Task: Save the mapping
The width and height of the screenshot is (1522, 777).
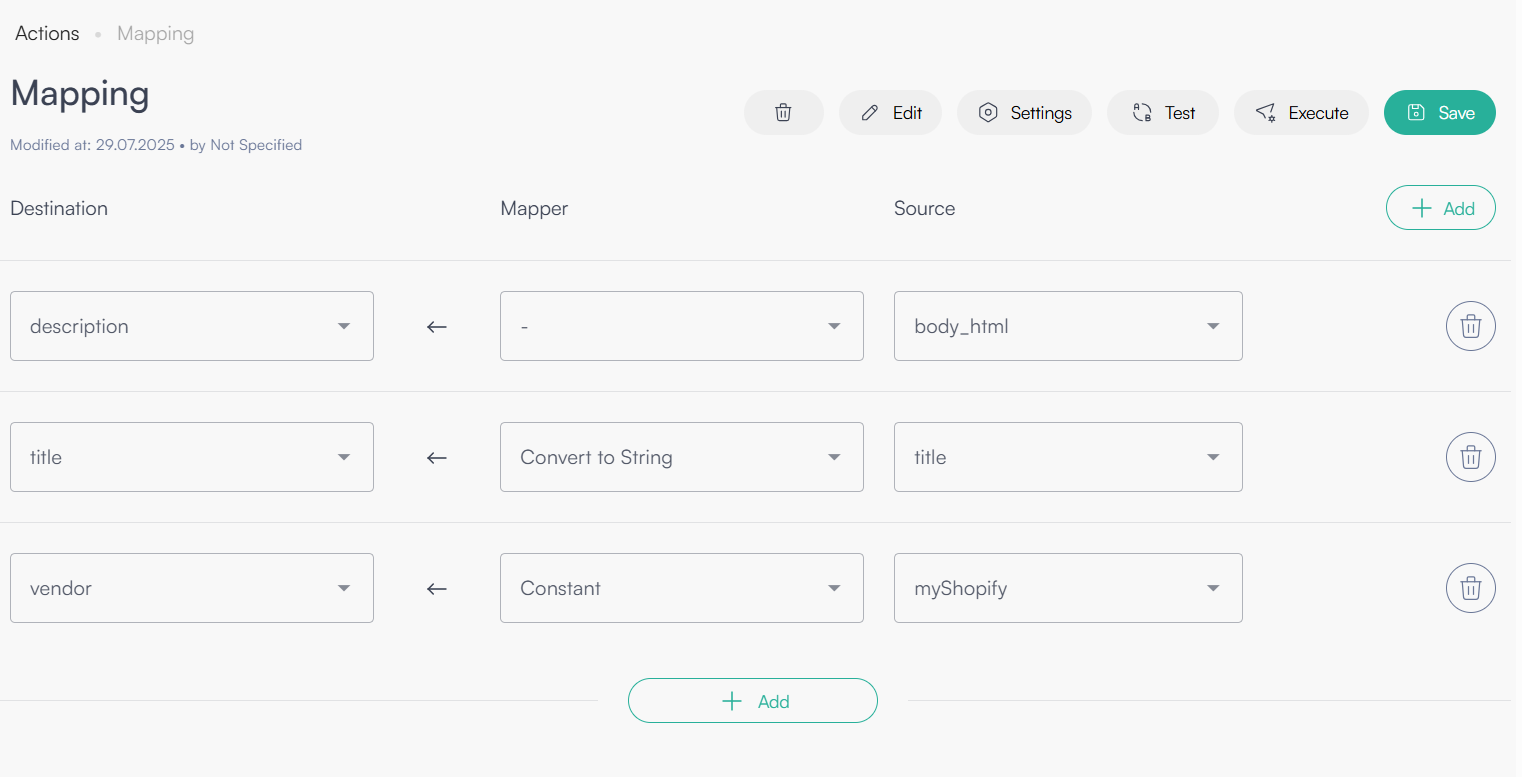Action: pyautogui.click(x=1439, y=113)
